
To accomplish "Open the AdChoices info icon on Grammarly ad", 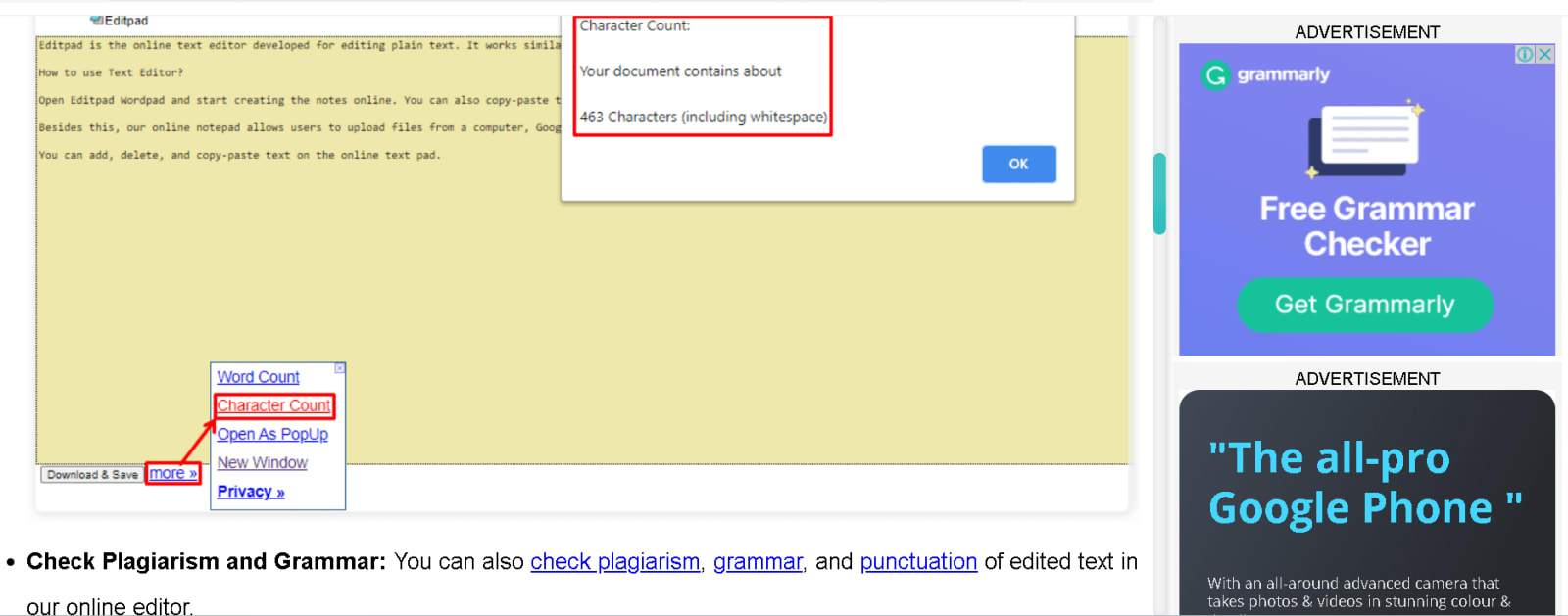I will (1526, 55).
